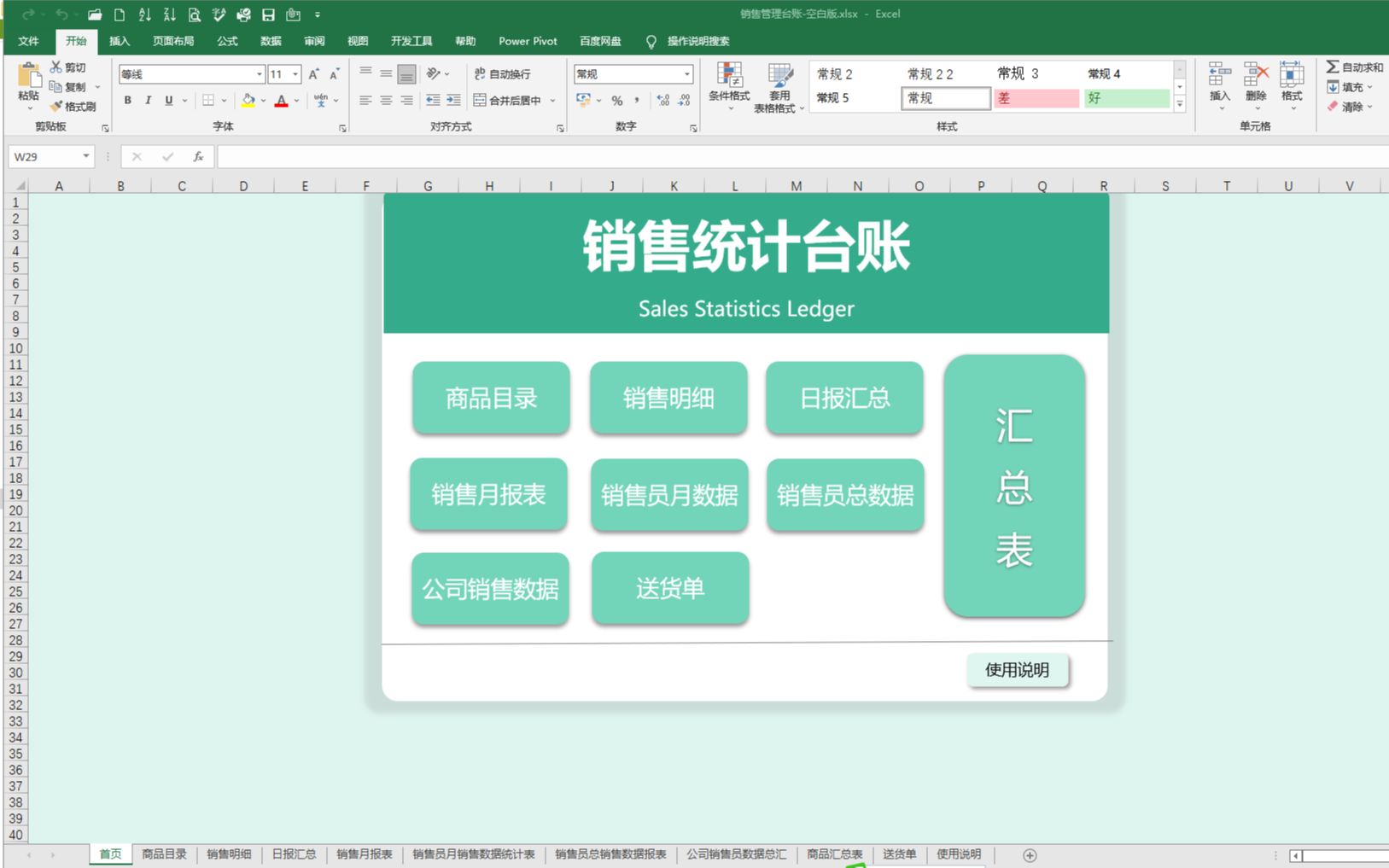Click the formula bar input field
This screenshot has height=868, width=1389.
[x=802, y=156]
